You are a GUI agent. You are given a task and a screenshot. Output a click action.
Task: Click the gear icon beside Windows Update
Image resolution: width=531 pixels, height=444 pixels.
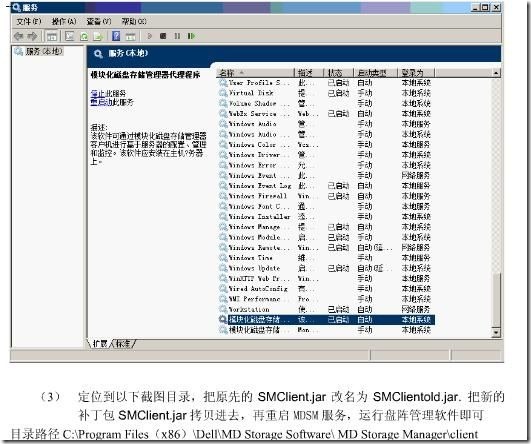pyautogui.click(x=223, y=268)
